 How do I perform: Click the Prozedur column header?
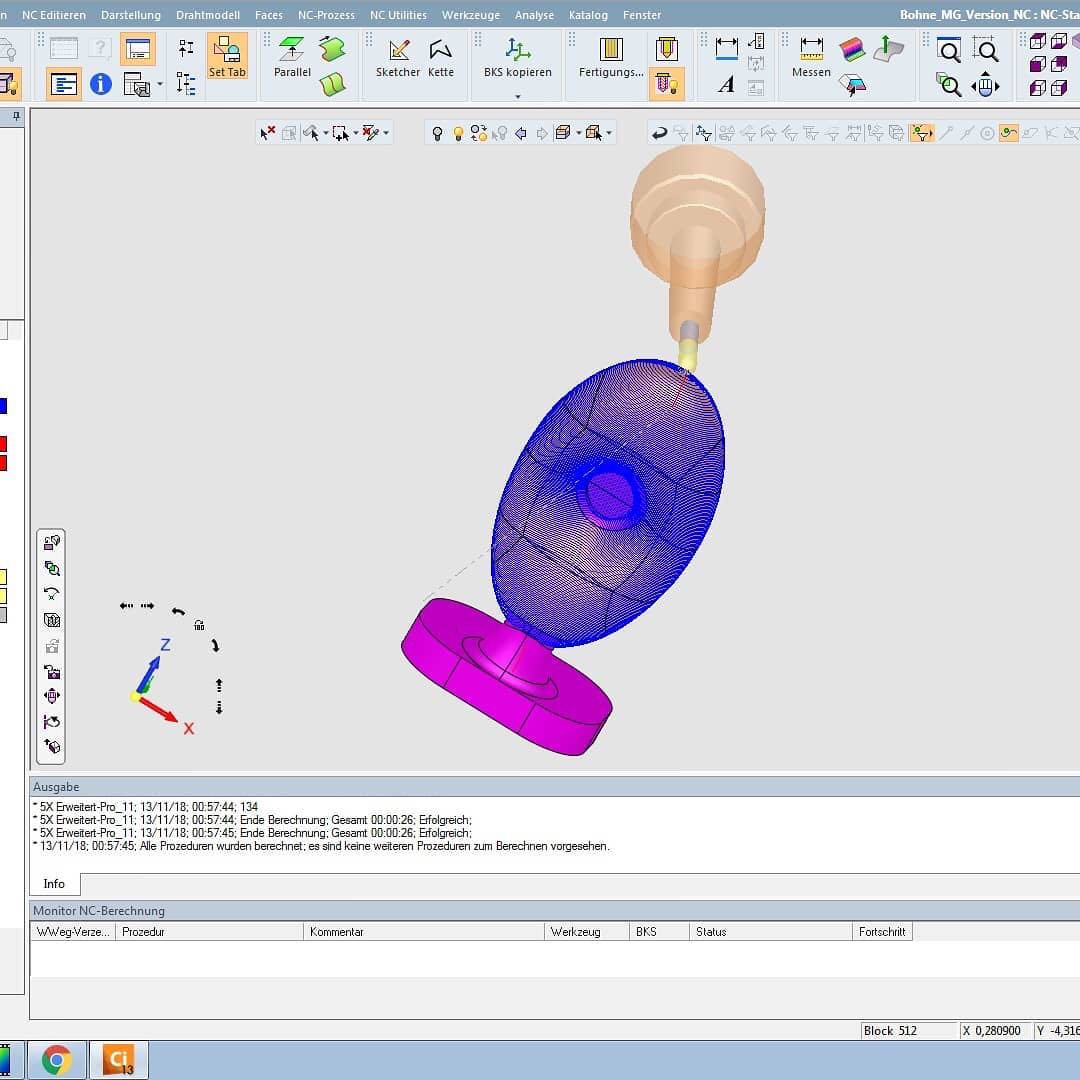[209, 931]
